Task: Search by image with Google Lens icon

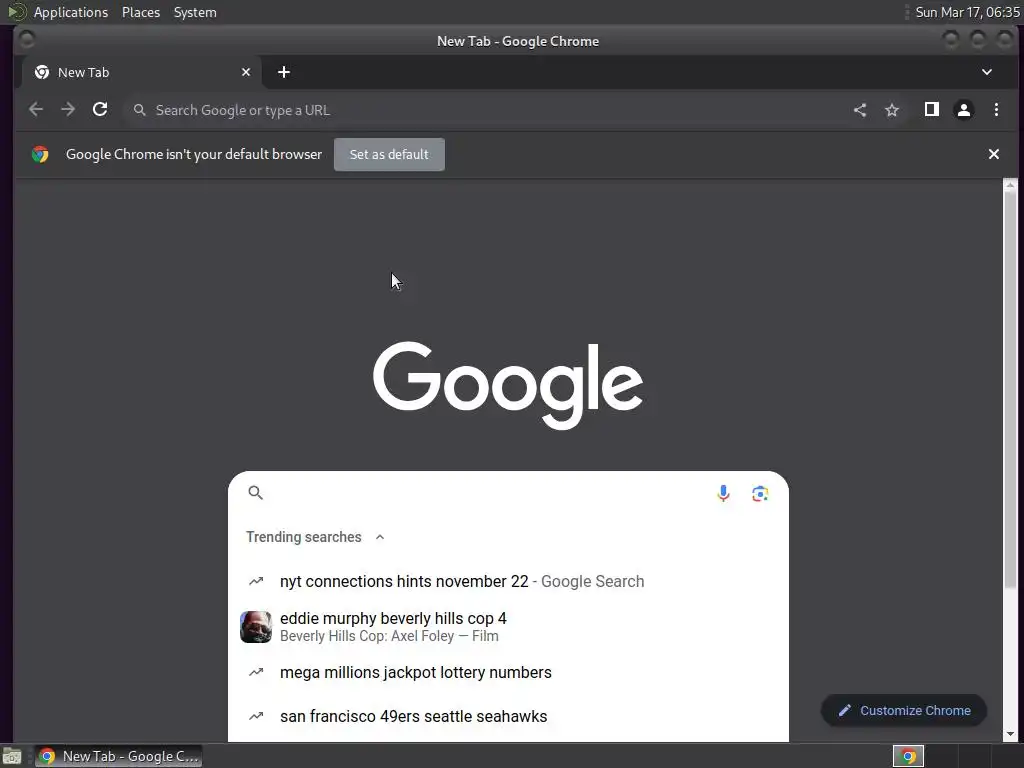Action: tap(760, 494)
